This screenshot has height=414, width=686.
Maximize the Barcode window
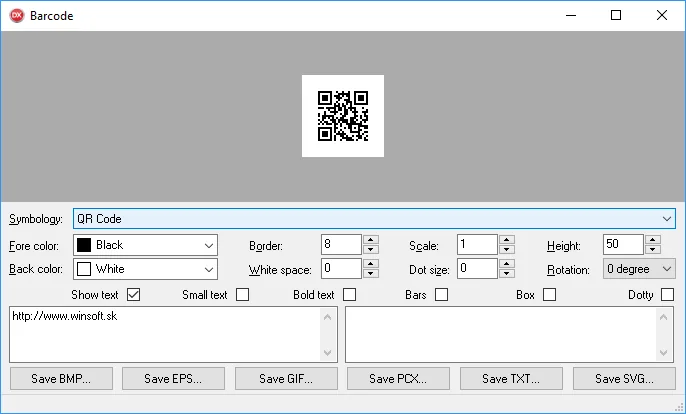pyautogui.click(x=616, y=15)
